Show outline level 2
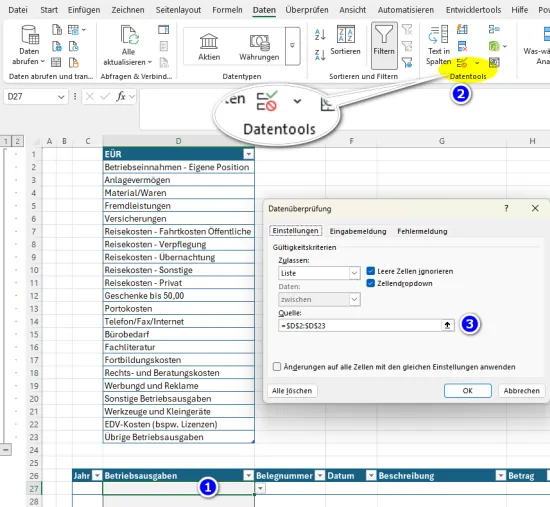This screenshot has height=507, width=550. tap(17, 141)
